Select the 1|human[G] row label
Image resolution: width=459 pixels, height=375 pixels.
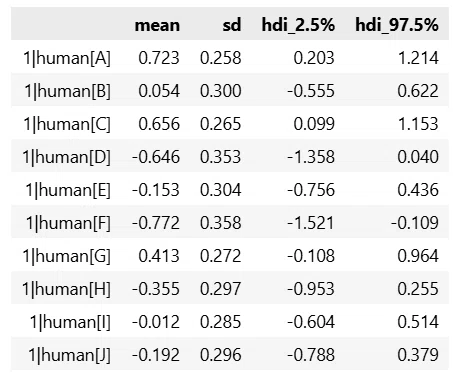pos(66,256)
